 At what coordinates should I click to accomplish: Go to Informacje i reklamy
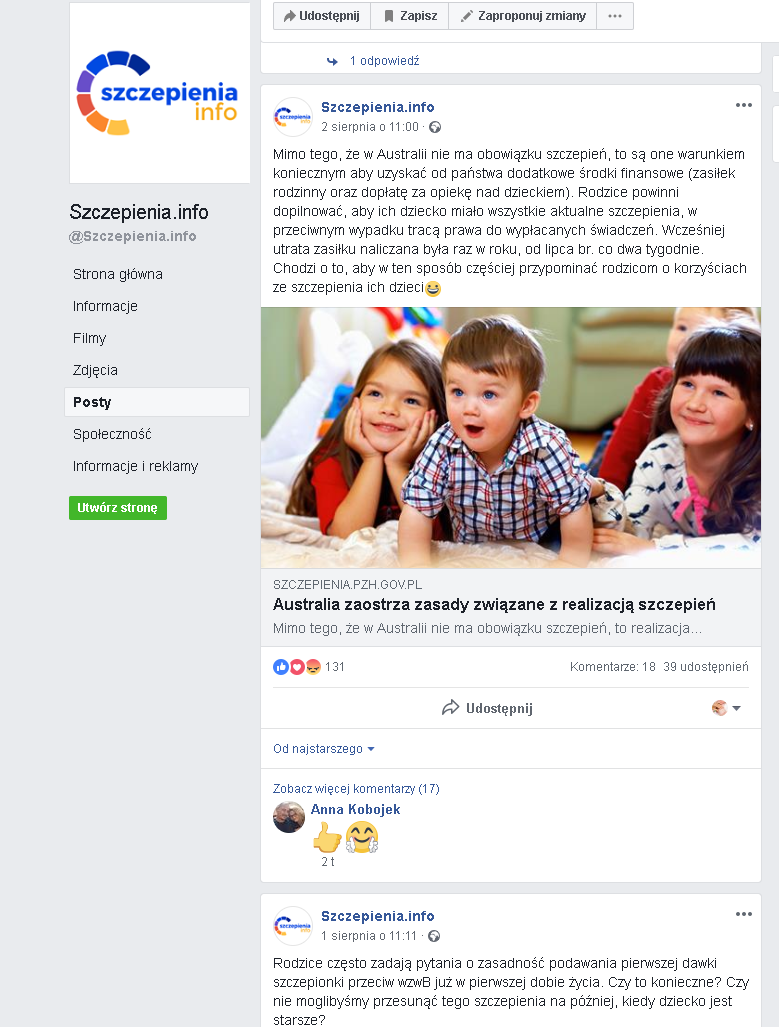[136, 466]
